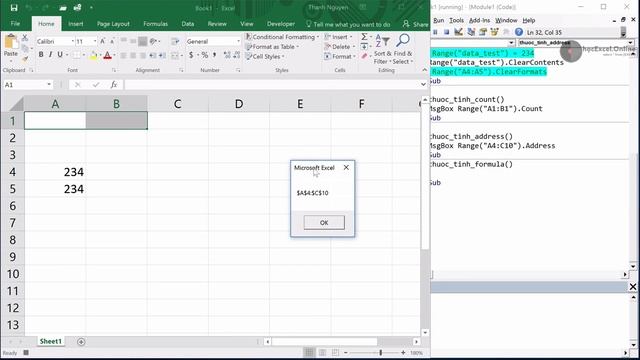Select the Sheet1 worksheet tab
Screen dimensions: 640x360
point(51,341)
